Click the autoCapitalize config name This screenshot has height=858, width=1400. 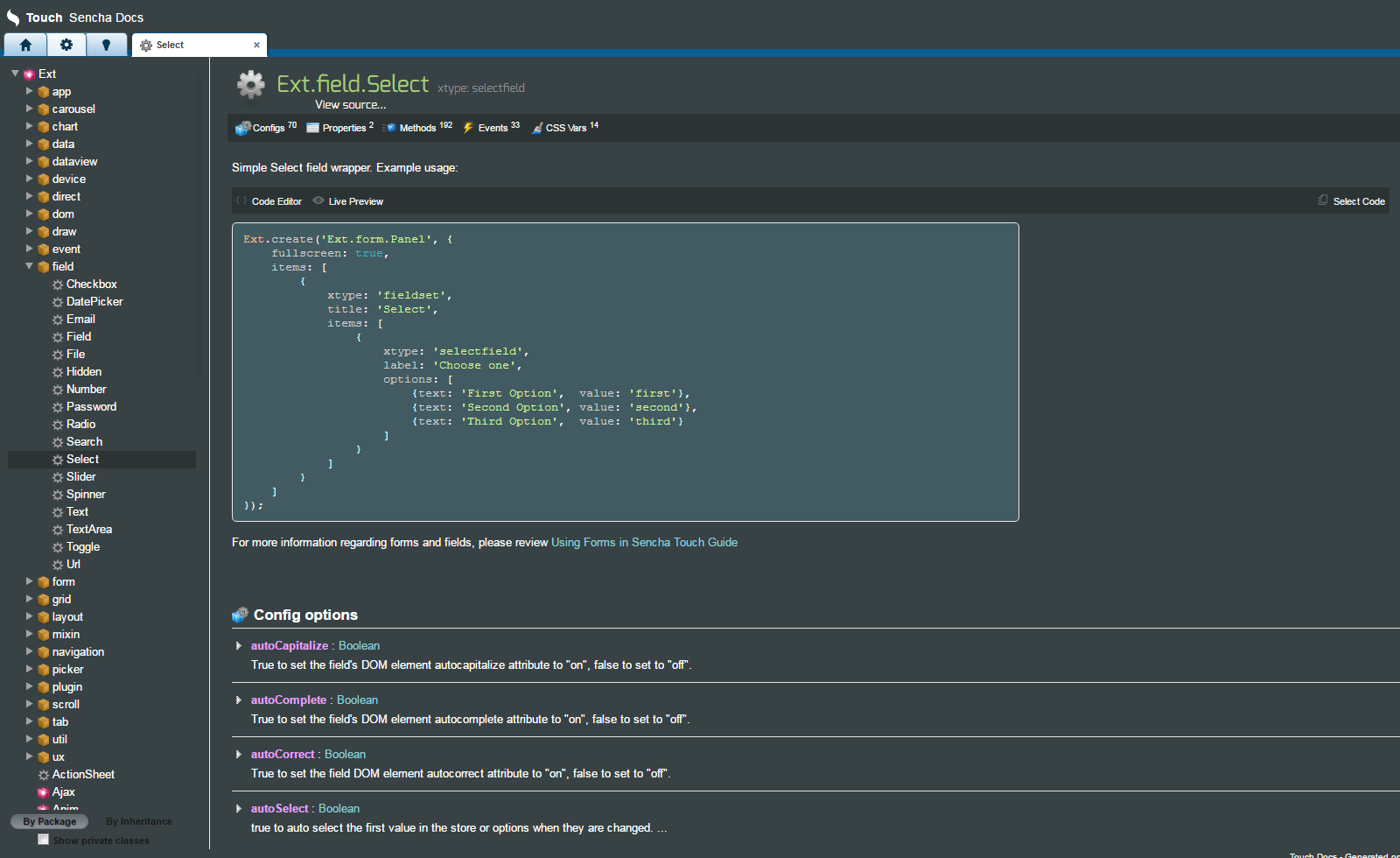tap(290, 646)
